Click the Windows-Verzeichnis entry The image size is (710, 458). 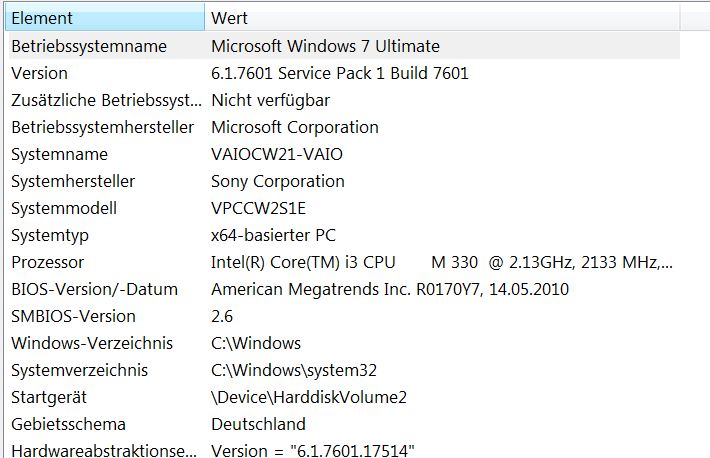point(92,343)
